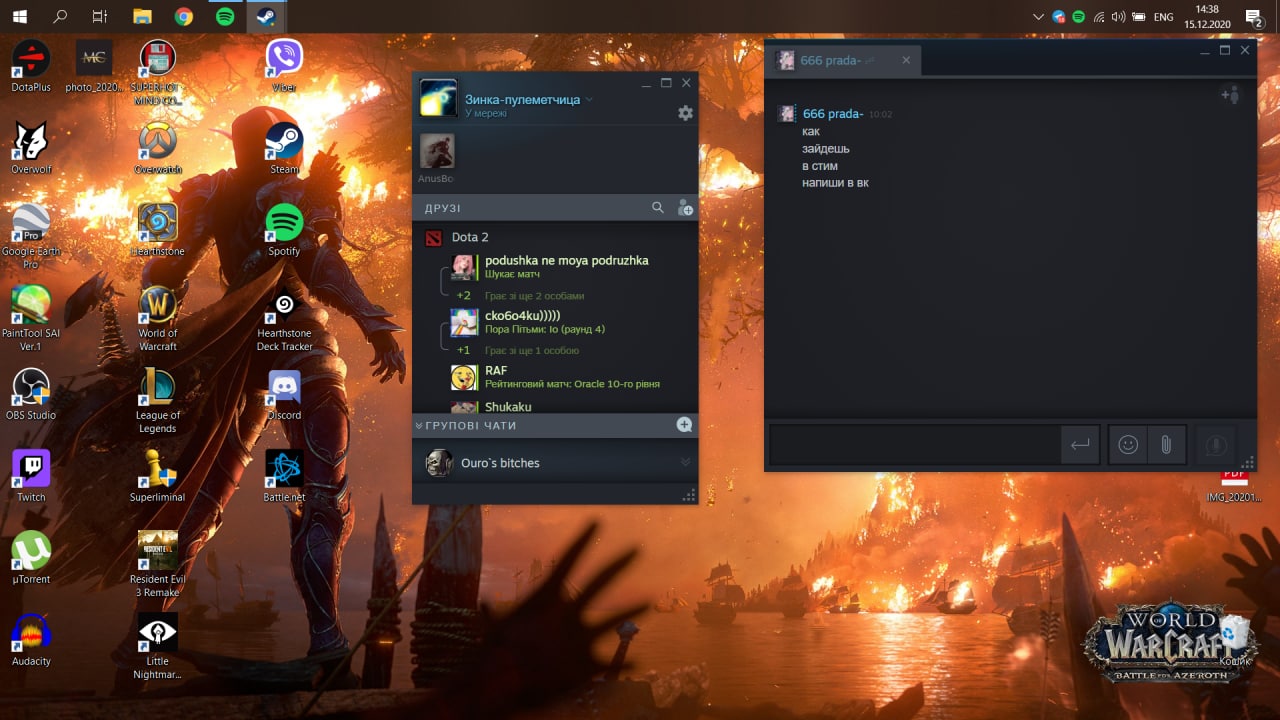Open Steam status dropdown beside Зинка-пулеметчица
Screen dimensions: 1280x720
589,99
